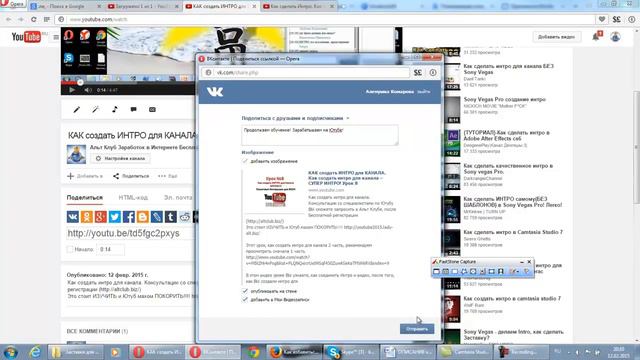The height and width of the screenshot is (360, 640).
Task: Click the vk.com share window address bar
Action: coord(305,73)
